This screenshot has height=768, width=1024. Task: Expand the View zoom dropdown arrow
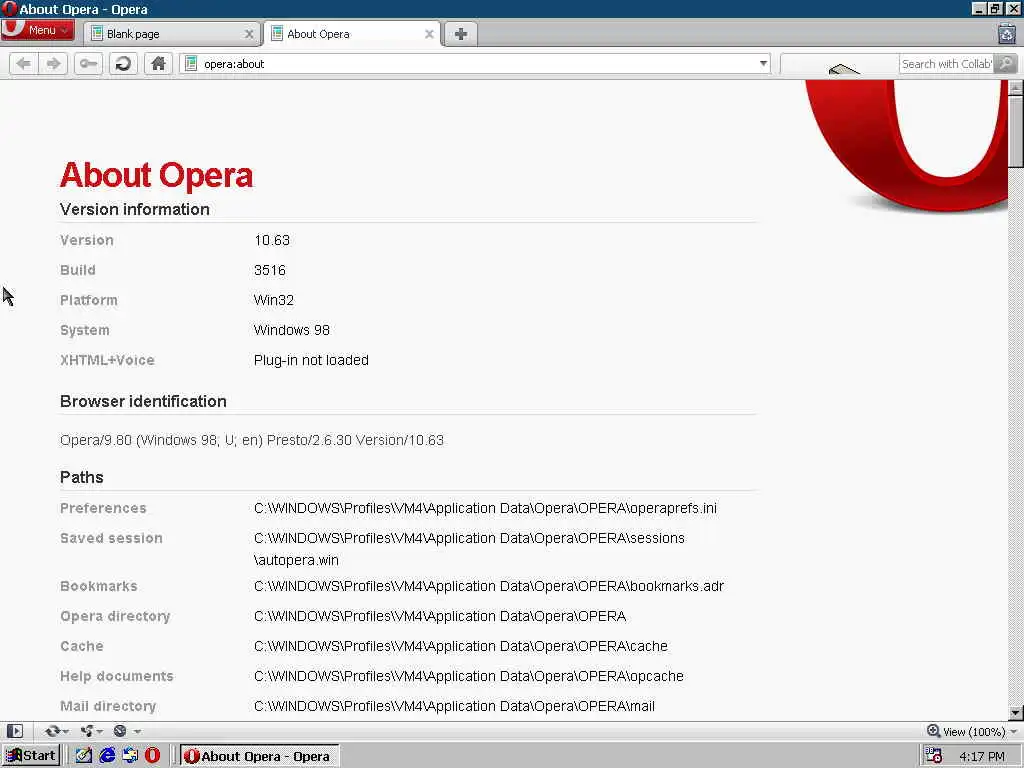(x=1013, y=732)
